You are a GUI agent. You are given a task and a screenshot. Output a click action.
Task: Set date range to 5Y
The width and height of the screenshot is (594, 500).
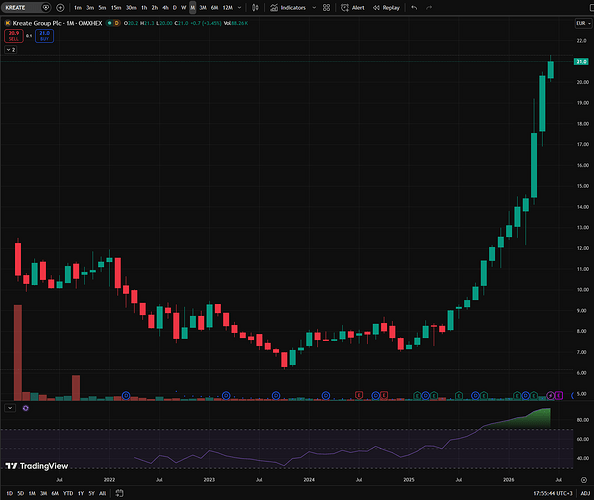click(91, 493)
